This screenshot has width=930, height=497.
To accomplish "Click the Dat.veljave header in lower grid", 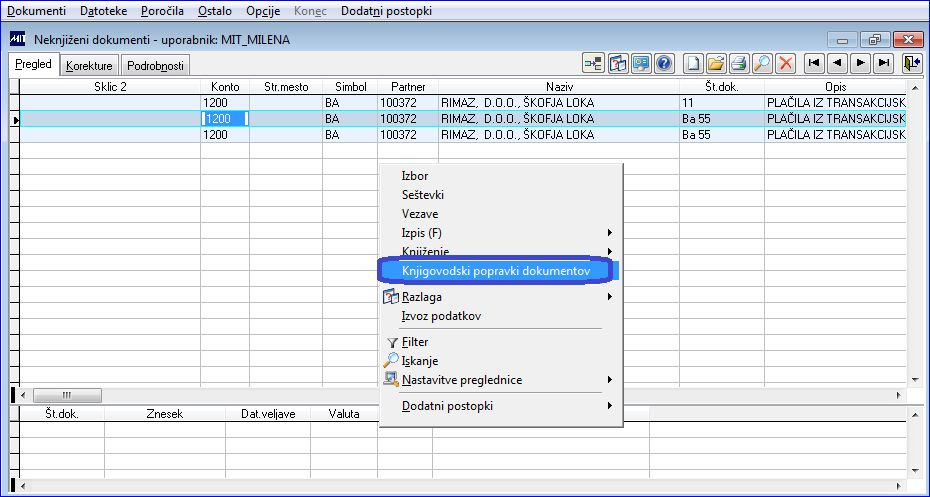I will [x=268, y=414].
